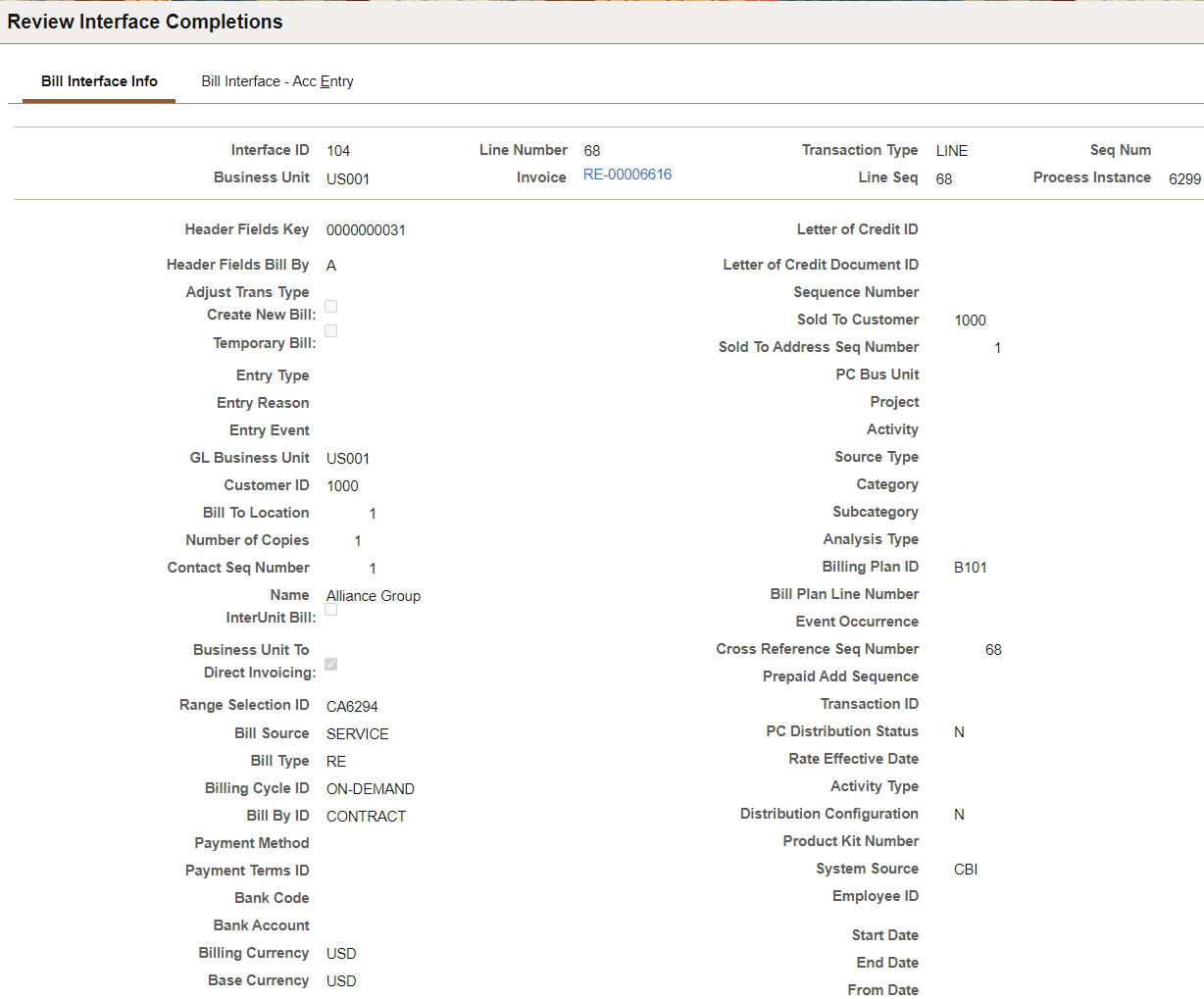Click the Bill Source value SERVICE
Viewport: 1204px width, 999px height.
(357, 733)
